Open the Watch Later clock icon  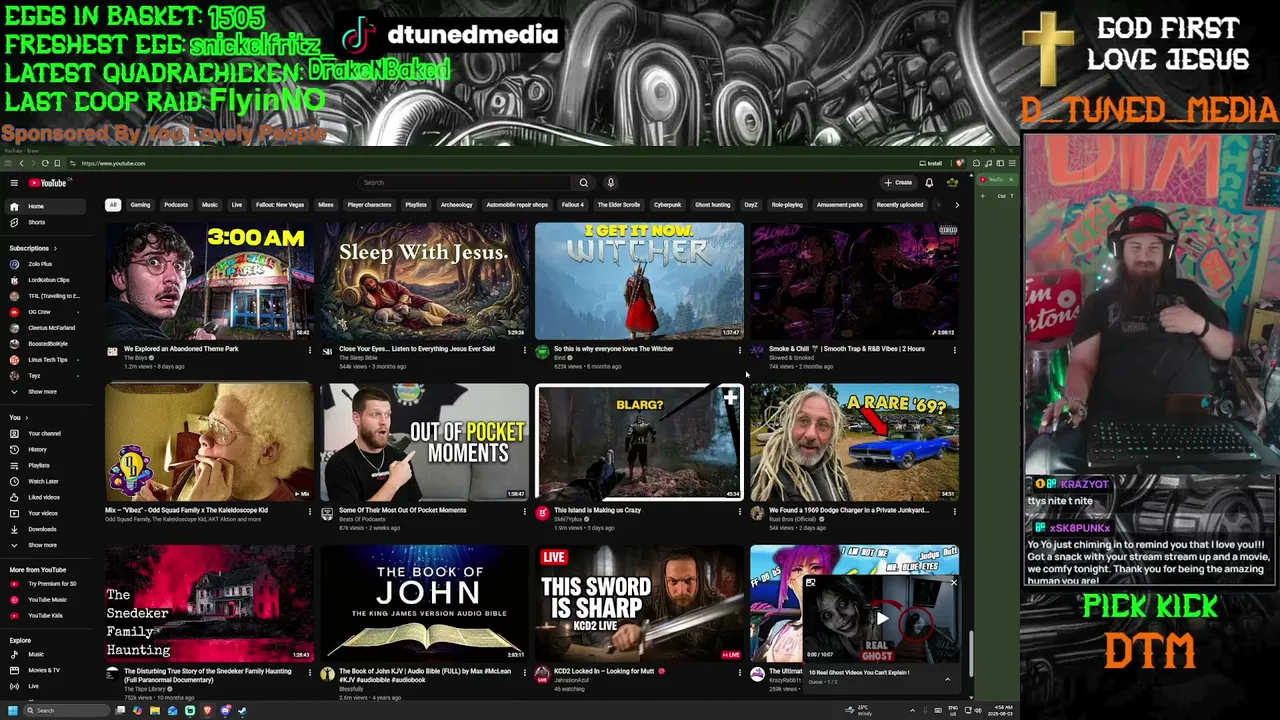click(14, 481)
